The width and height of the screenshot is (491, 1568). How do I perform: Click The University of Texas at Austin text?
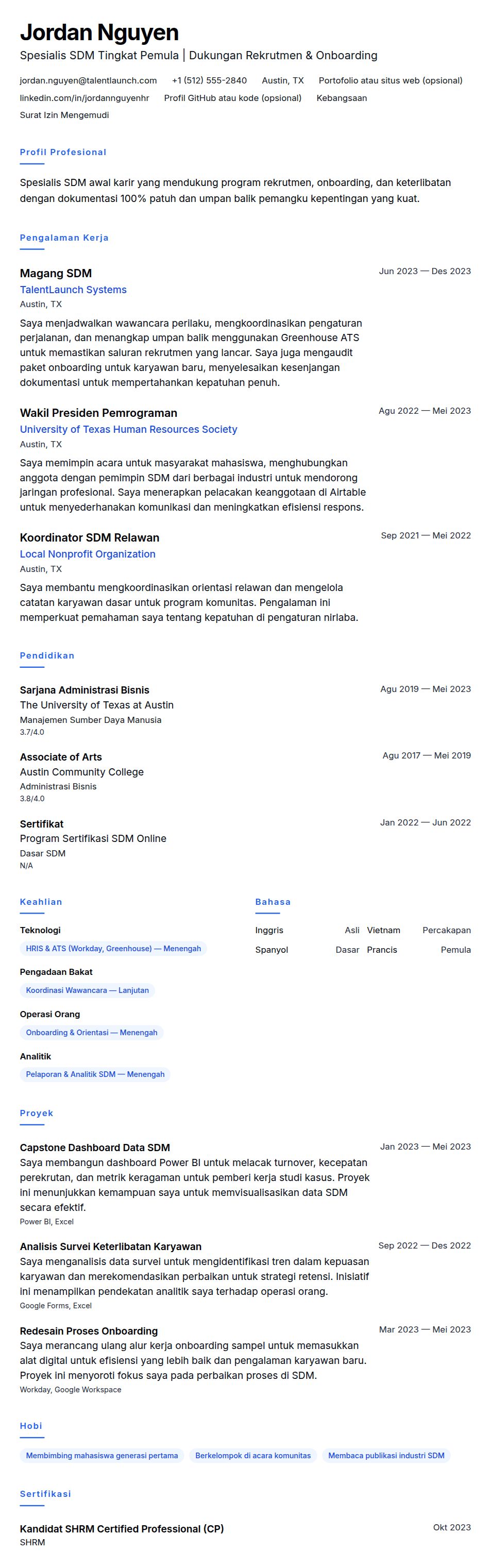coord(97,705)
